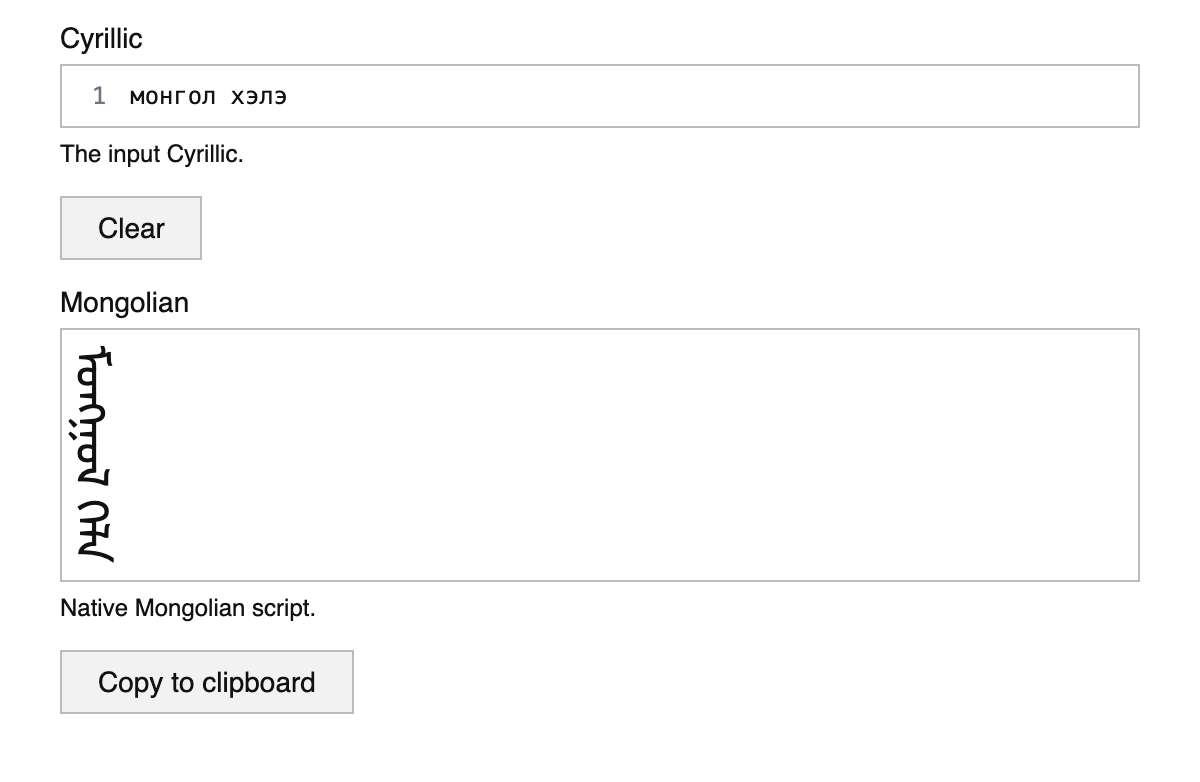
Task: Click inside the Mongolian output box
Action: pos(600,455)
